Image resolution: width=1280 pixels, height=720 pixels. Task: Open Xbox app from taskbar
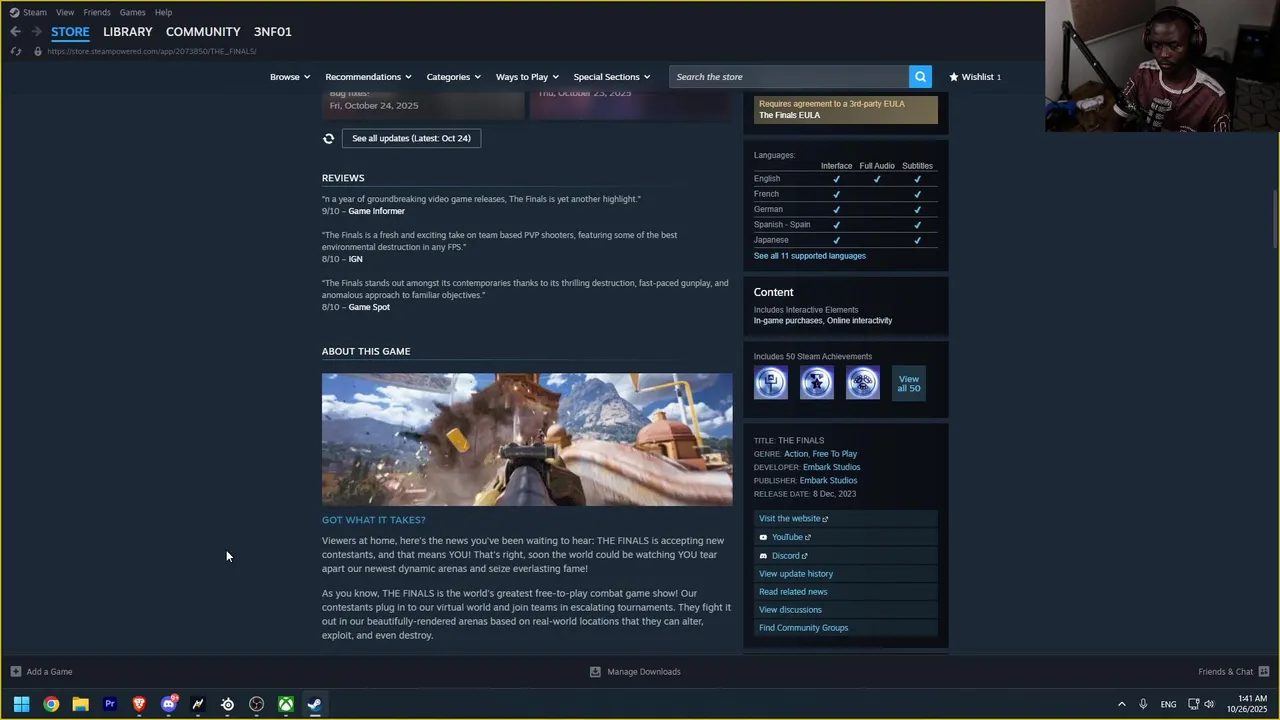(286, 704)
